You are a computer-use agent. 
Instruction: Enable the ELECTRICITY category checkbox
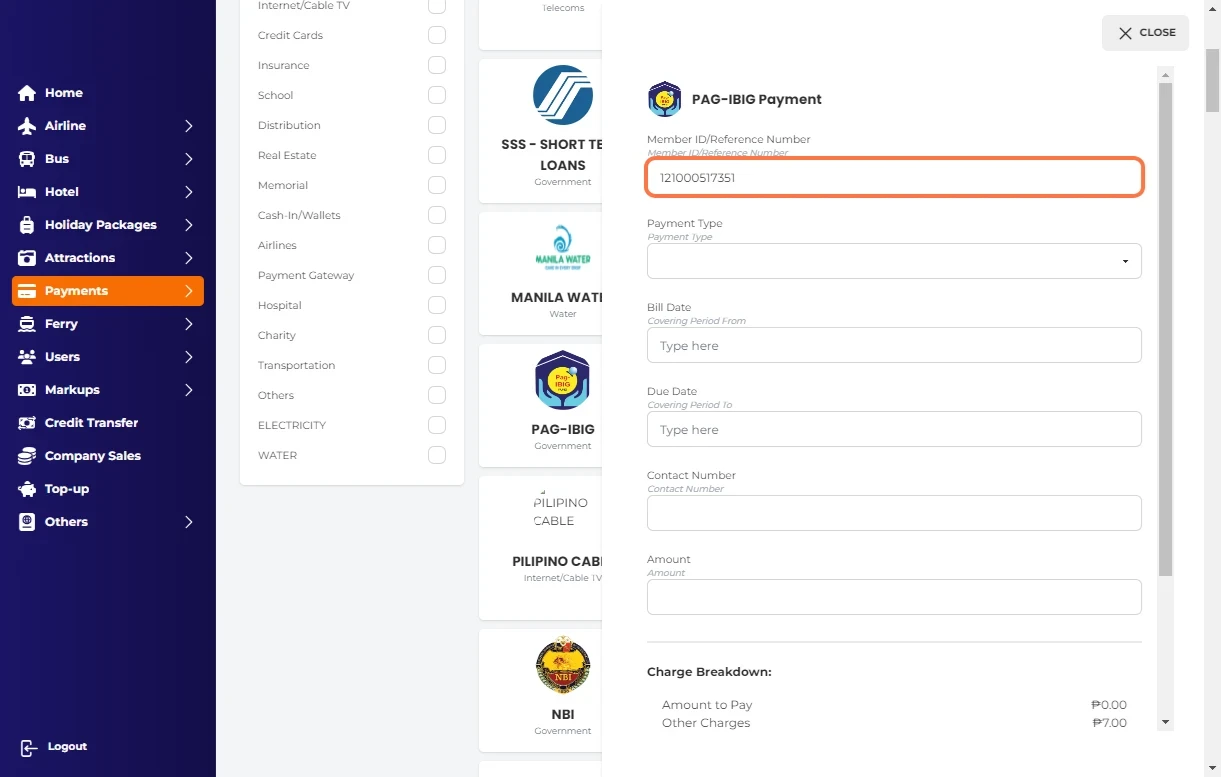tap(437, 425)
